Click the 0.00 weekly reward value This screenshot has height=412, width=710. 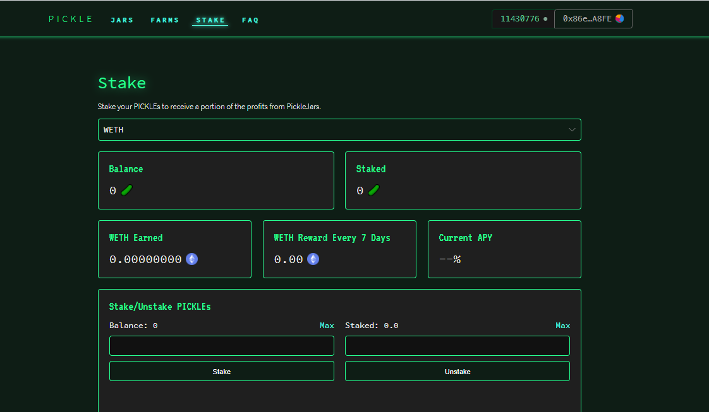coord(288,259)
